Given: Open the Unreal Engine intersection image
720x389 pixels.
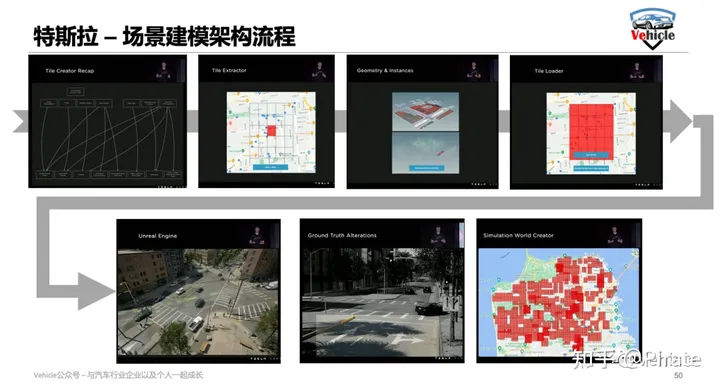Looking at the screenshot, I should tap(198, 302).
